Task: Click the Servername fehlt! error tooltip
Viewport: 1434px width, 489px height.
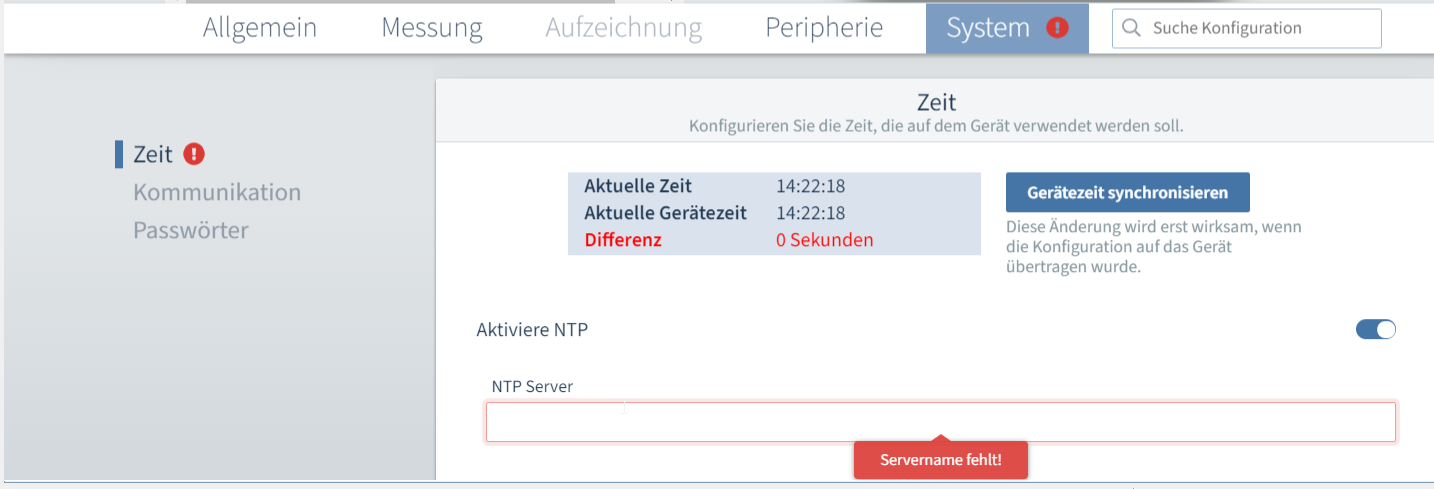Action: (940, 460)
